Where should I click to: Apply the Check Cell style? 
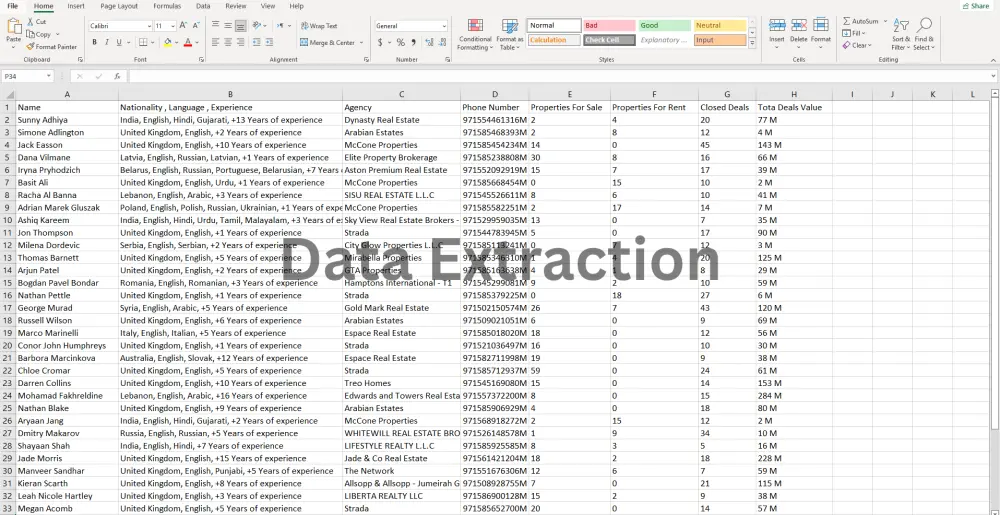pos(609,40)
